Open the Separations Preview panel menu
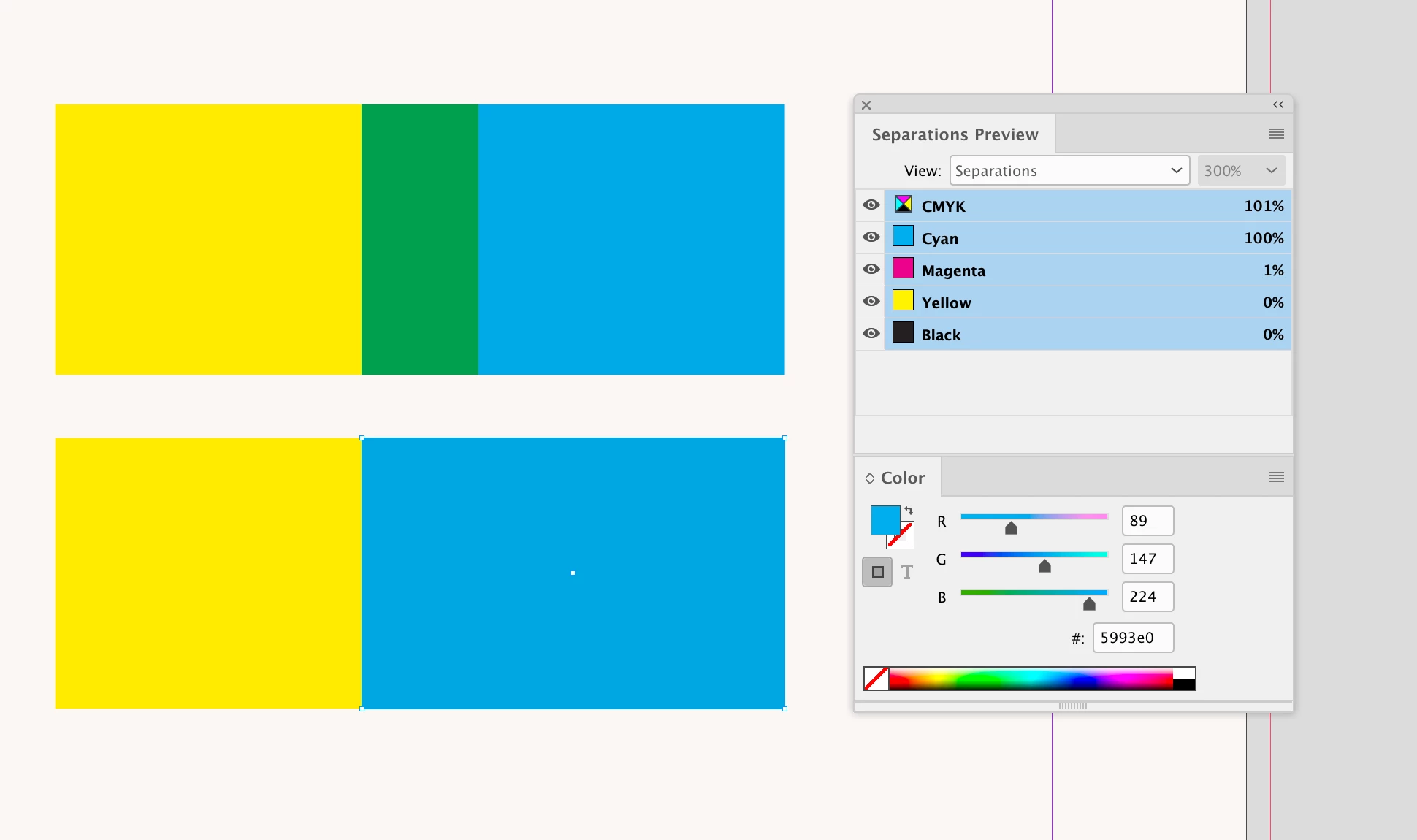Viewport: 1417px width, 840px height. point(1276,134)
